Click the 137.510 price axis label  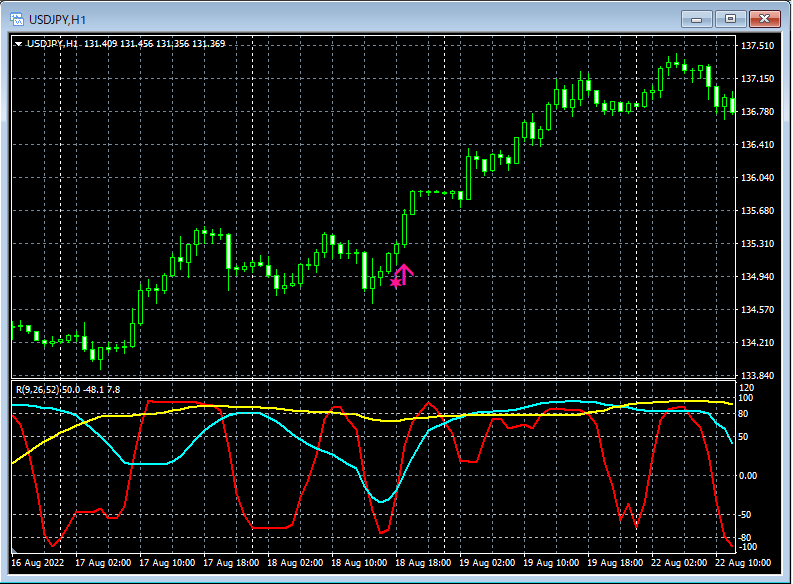[x=758, y=46]
